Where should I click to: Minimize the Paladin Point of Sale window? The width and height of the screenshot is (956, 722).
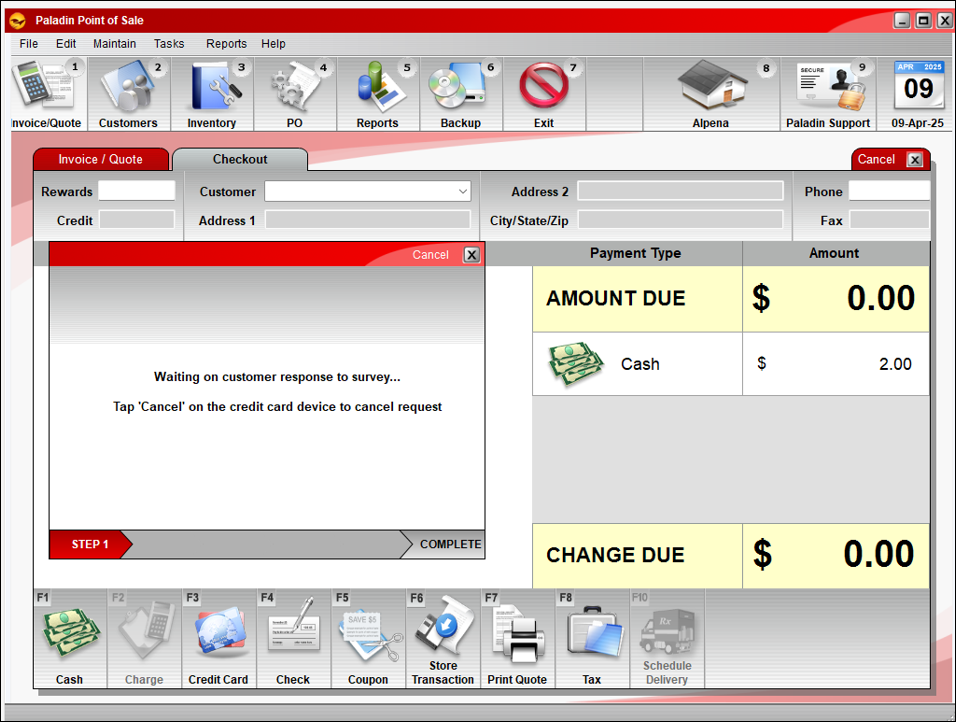click(902, 20)
